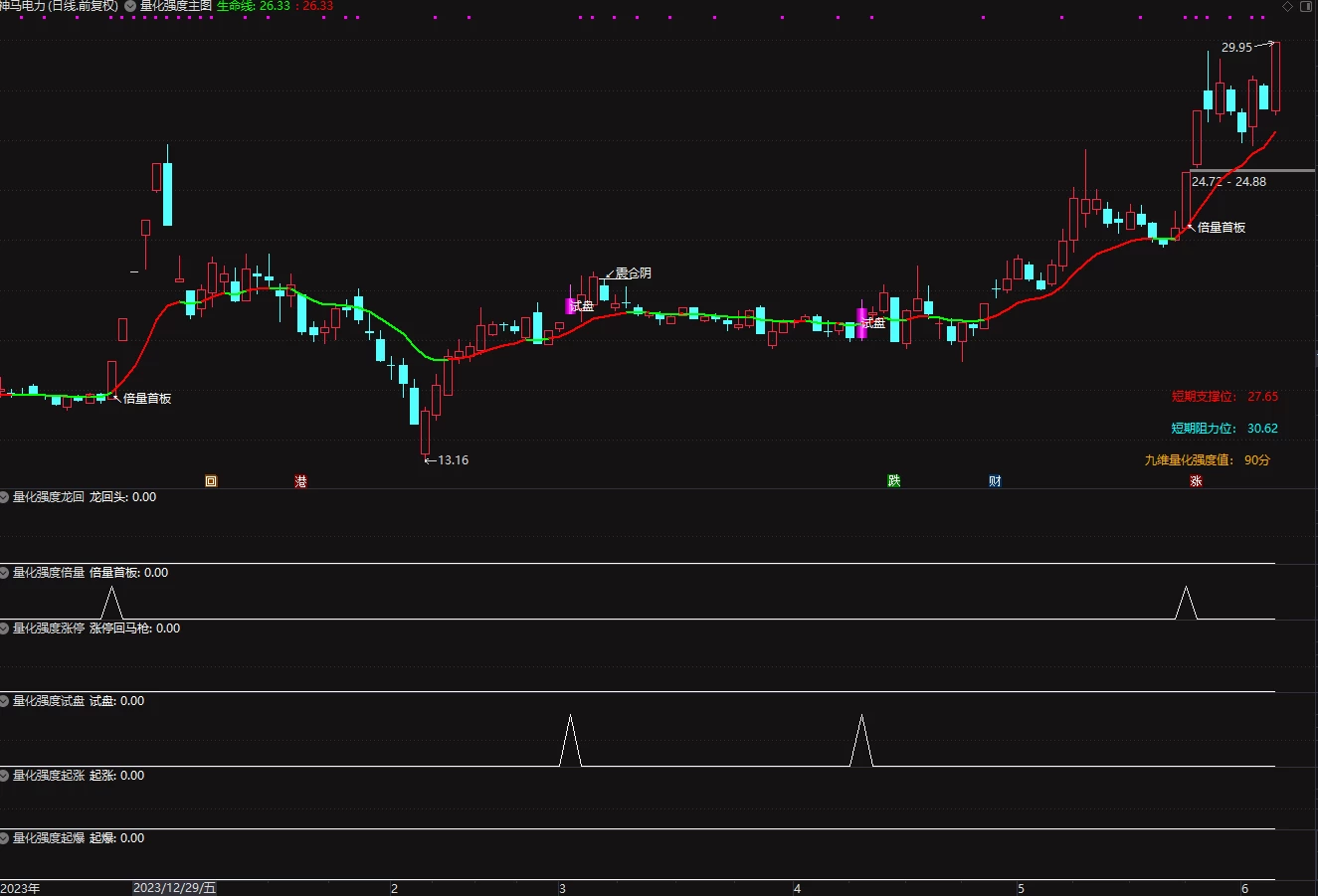Click the 试盘: 0.00 value

(116, 702)
